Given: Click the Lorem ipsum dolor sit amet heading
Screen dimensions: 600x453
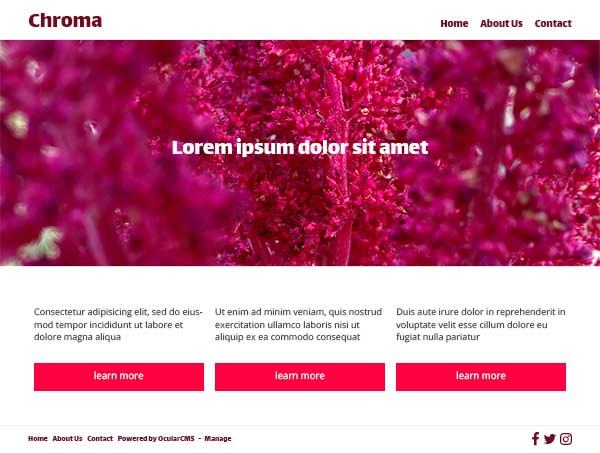Looking at the screenshot, I should [300, 148].
